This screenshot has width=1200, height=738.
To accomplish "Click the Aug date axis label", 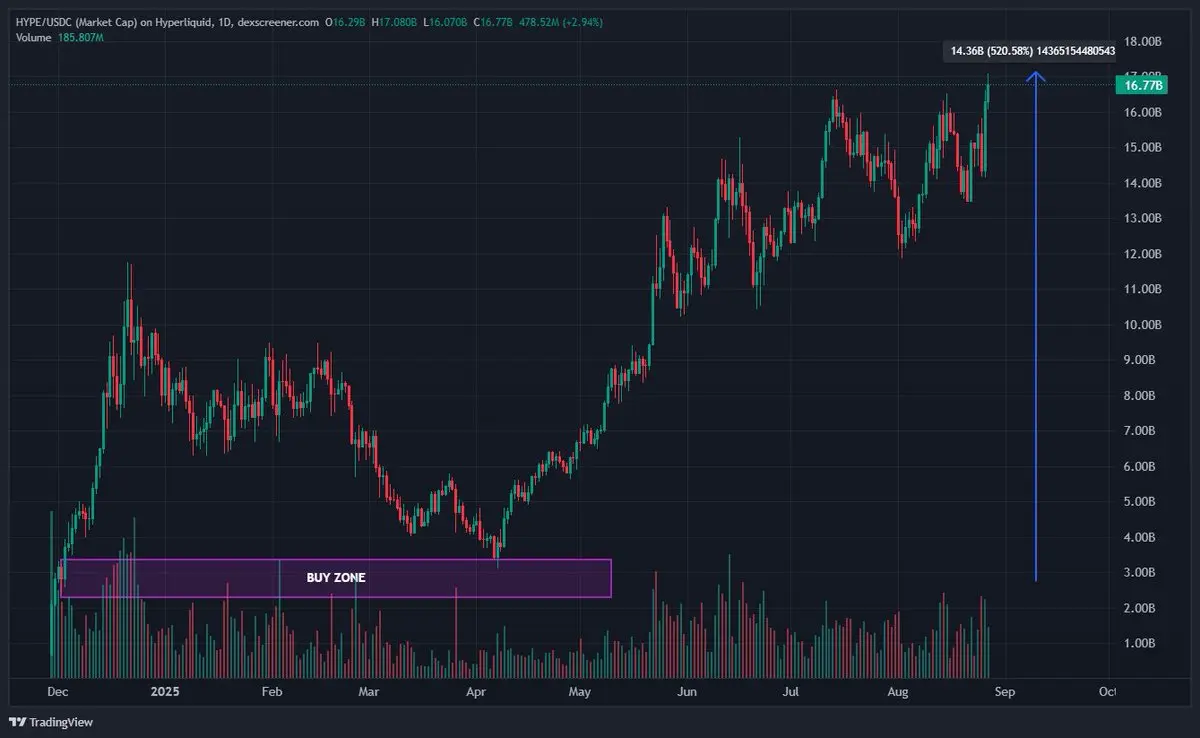I will click(x=896, y=691).
